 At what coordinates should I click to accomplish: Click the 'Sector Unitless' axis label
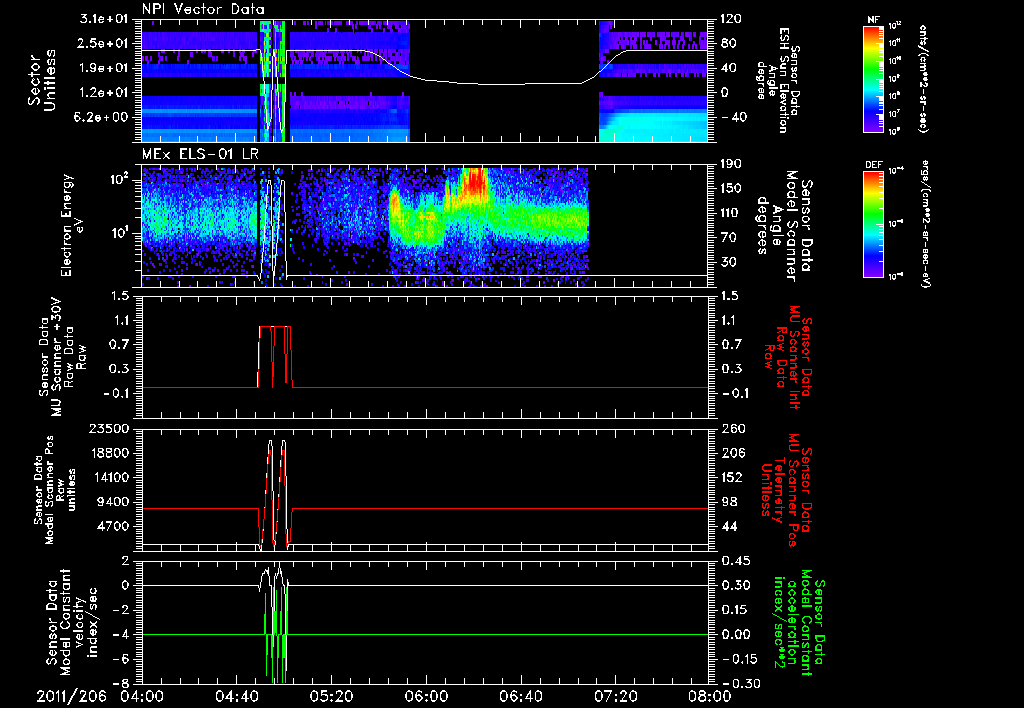tap(42, 80)
